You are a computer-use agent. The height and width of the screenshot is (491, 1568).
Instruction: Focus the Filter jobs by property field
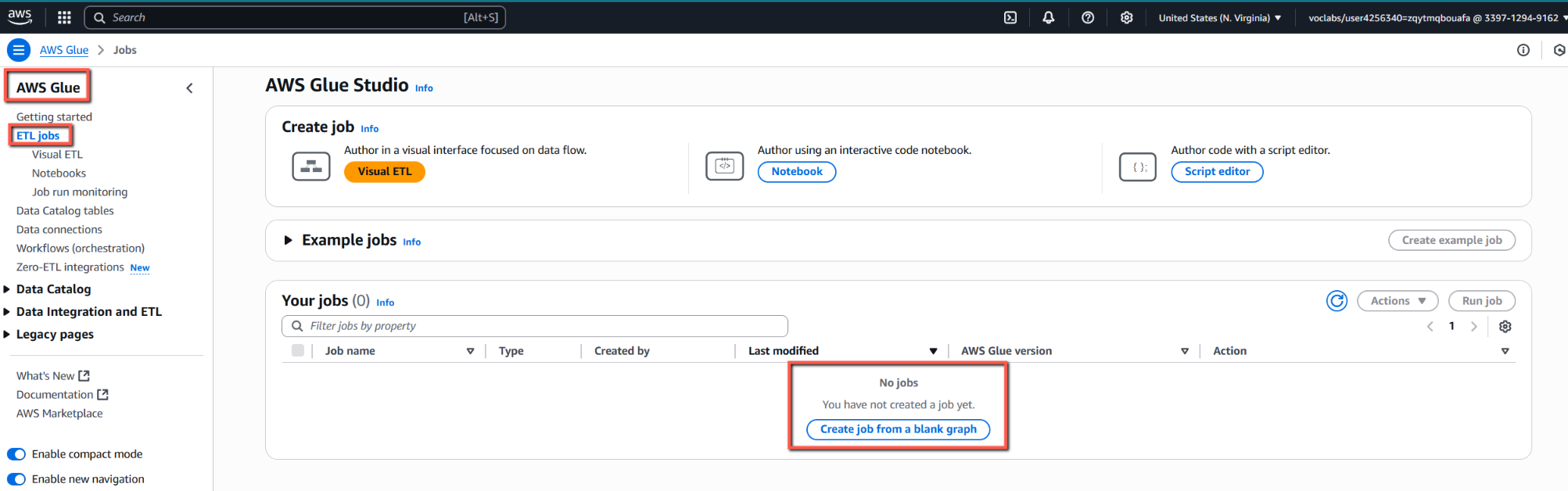point(535,326)
